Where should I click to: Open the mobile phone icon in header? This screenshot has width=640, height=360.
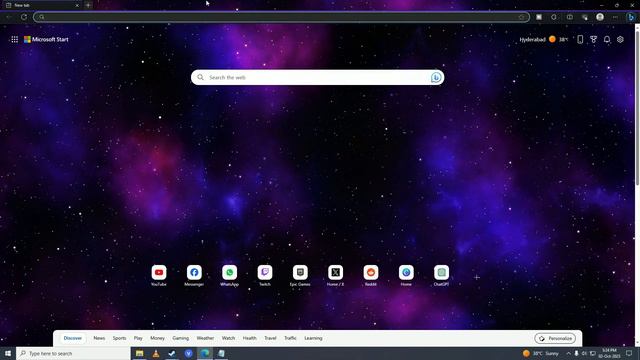point(580,40)
